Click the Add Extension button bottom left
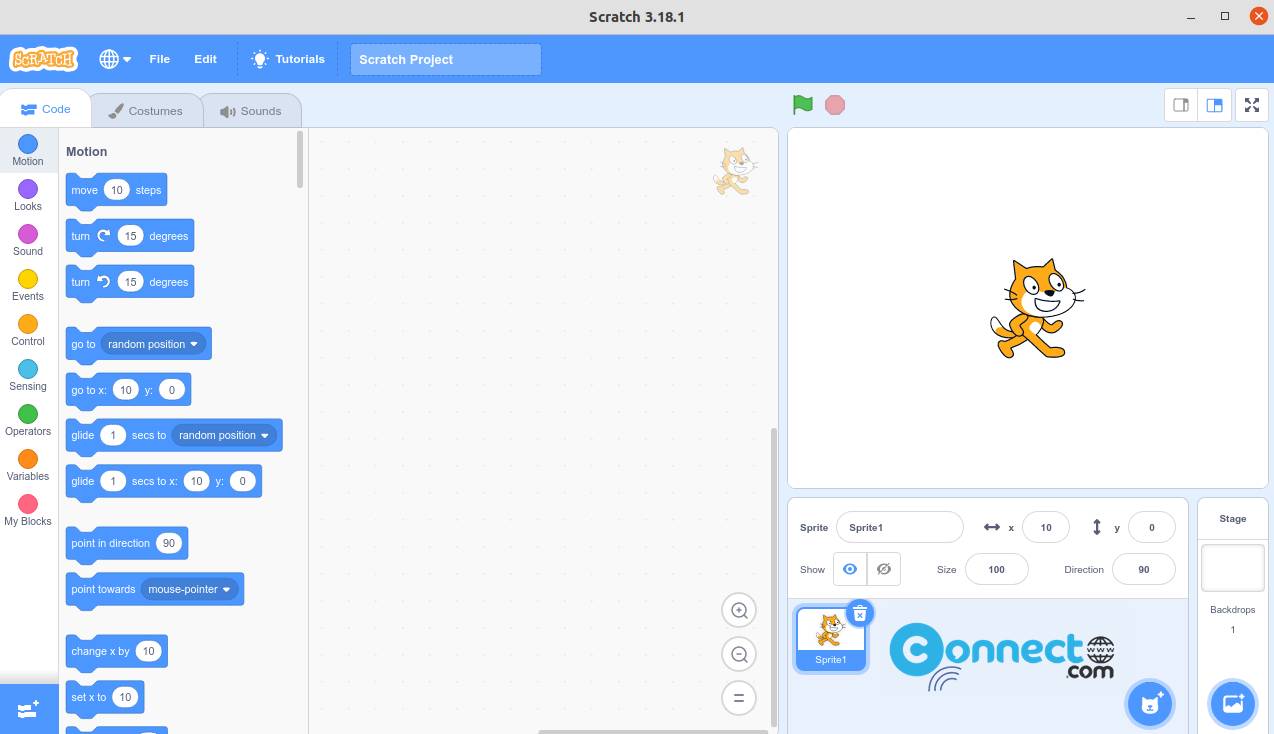The height and width of the screenshot is (734, 1274). tap(27, 708)
